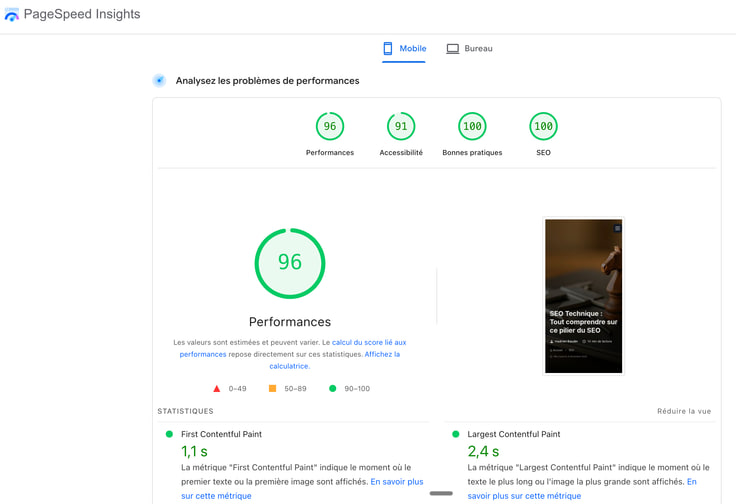Click Réduire la vue to collapse statistics

coord(684,411)
